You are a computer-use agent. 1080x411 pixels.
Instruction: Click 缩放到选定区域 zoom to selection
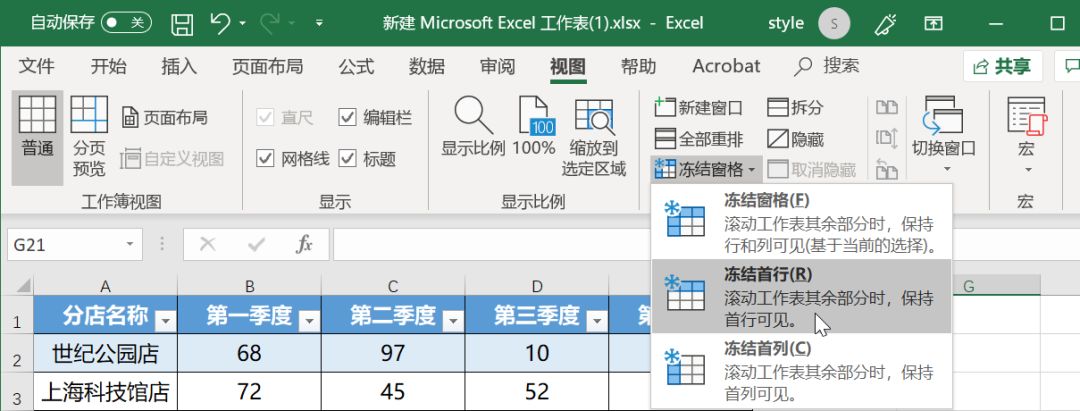594,138
